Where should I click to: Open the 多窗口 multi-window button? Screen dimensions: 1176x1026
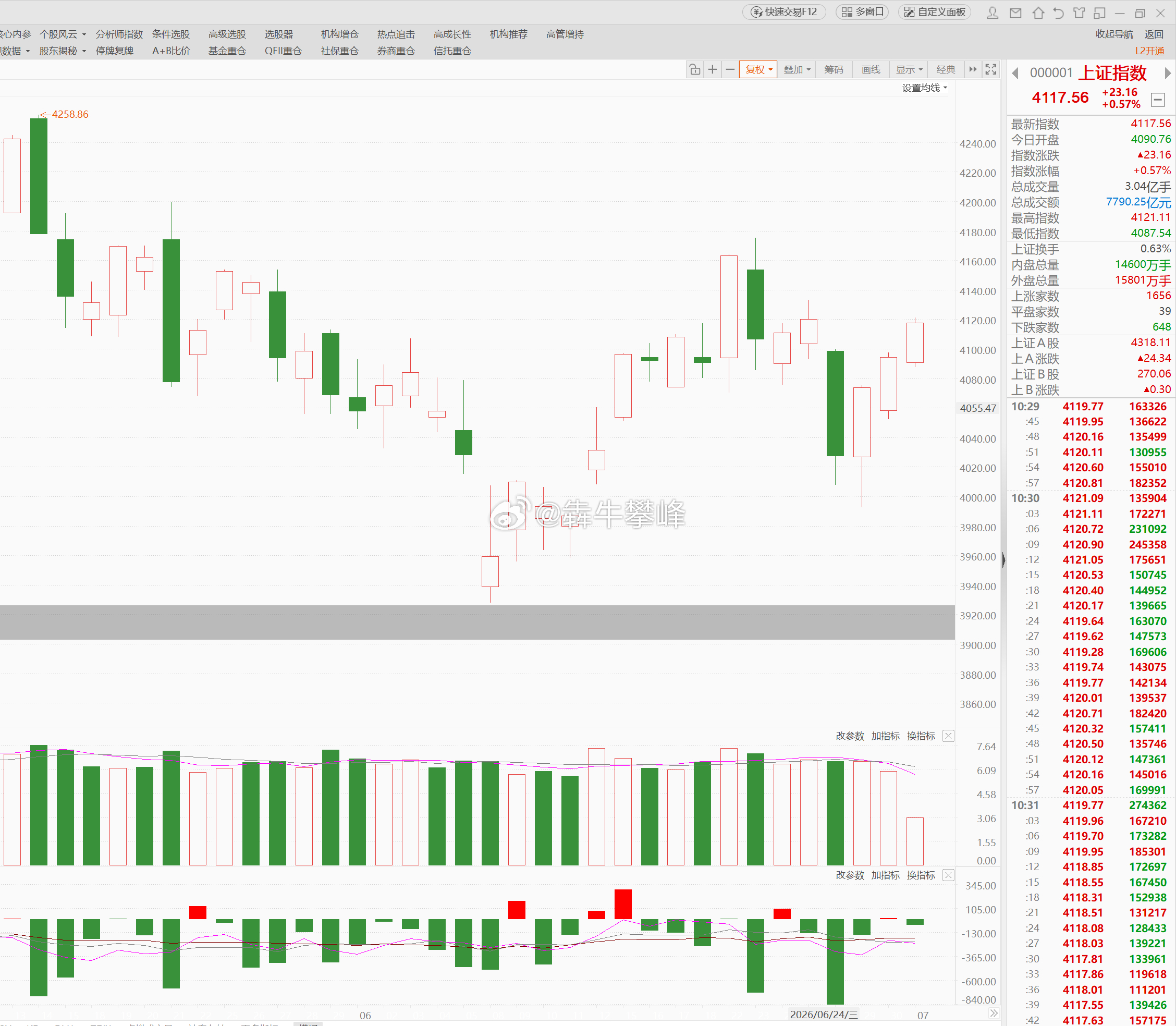point(862,11)
